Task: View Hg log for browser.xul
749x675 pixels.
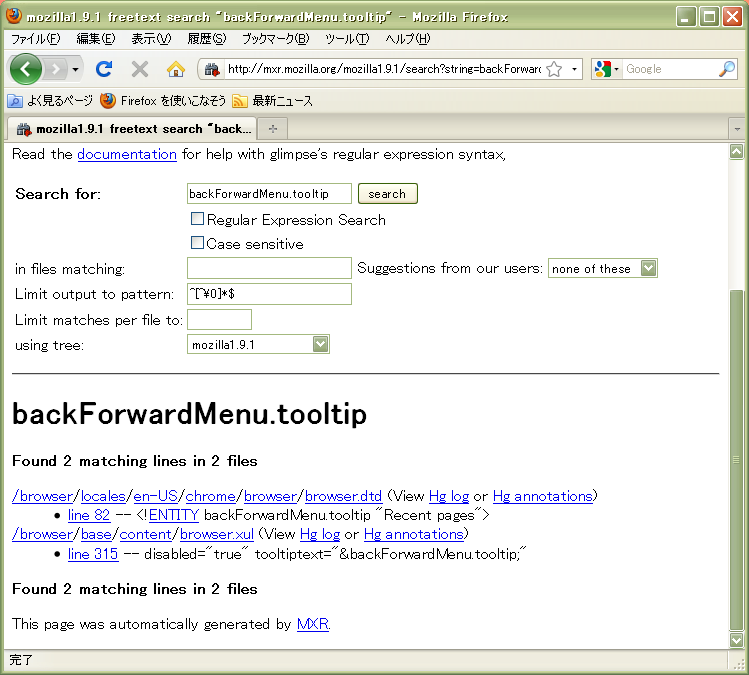Action: coord(320,534)
